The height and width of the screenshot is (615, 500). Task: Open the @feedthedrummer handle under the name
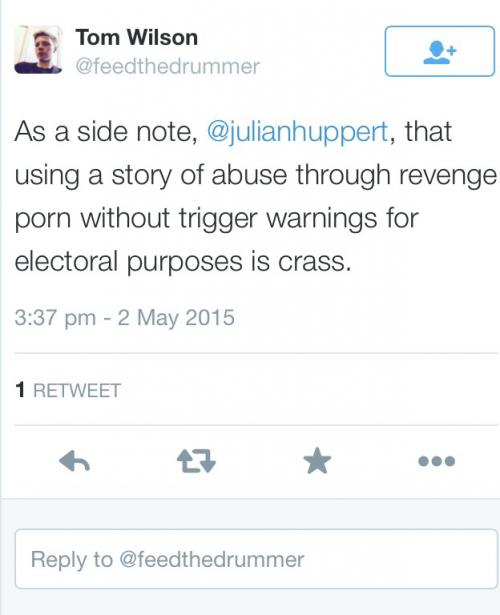pos(167,66)
